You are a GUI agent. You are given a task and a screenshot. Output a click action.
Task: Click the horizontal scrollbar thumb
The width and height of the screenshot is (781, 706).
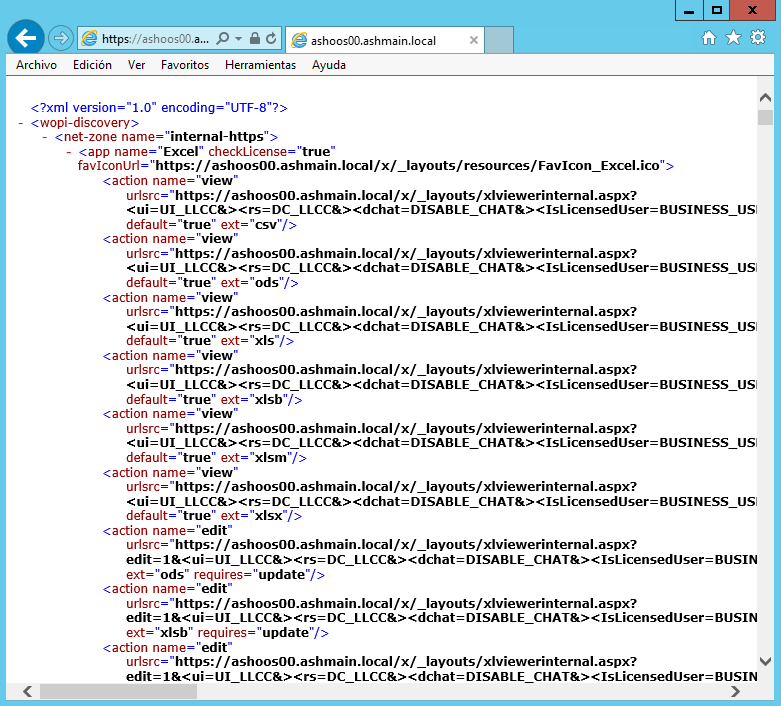(119, 692)
